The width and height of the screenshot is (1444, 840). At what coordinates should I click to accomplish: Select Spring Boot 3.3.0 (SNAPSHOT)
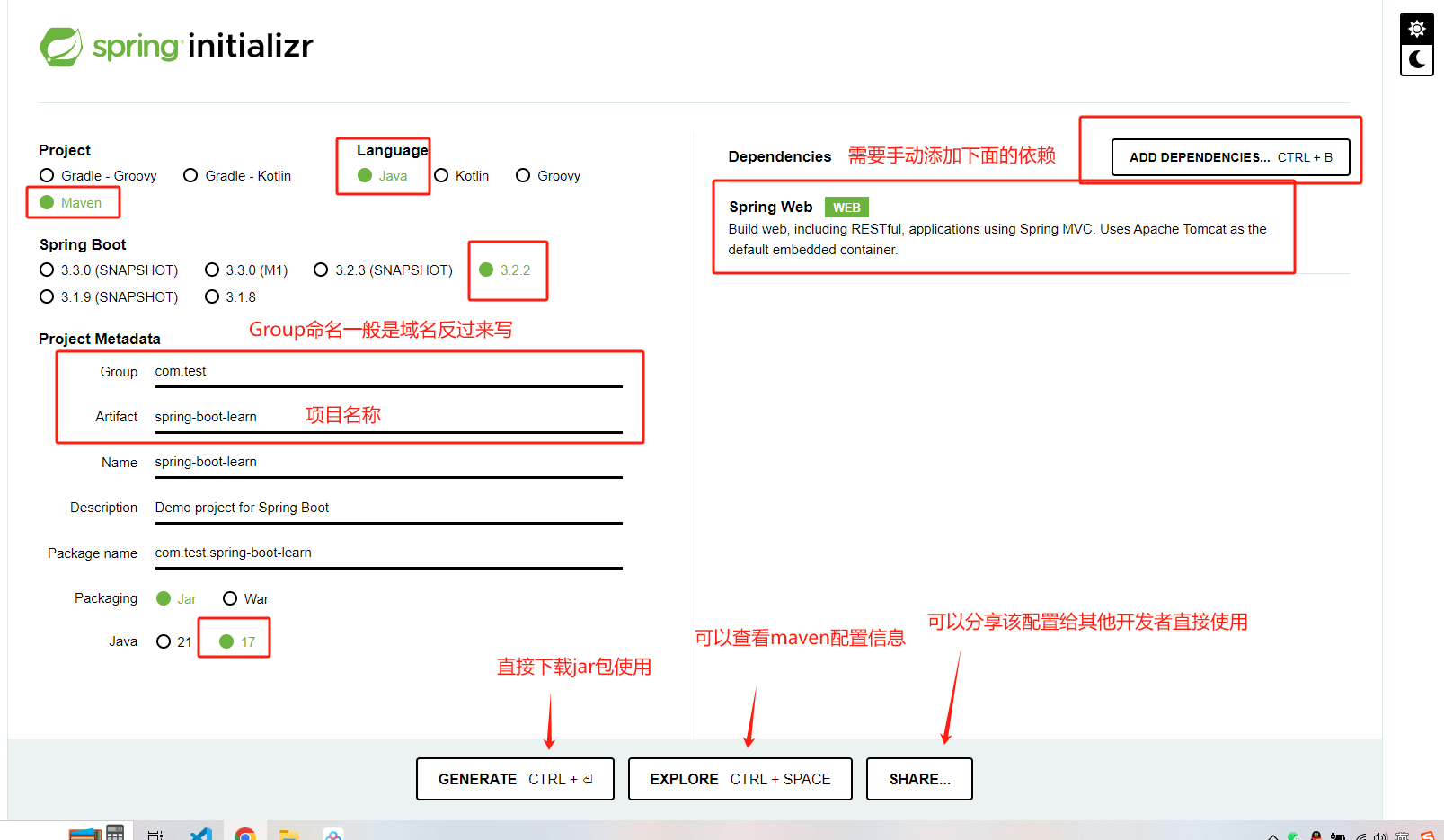pyautogui.click(x=110, y=270)
